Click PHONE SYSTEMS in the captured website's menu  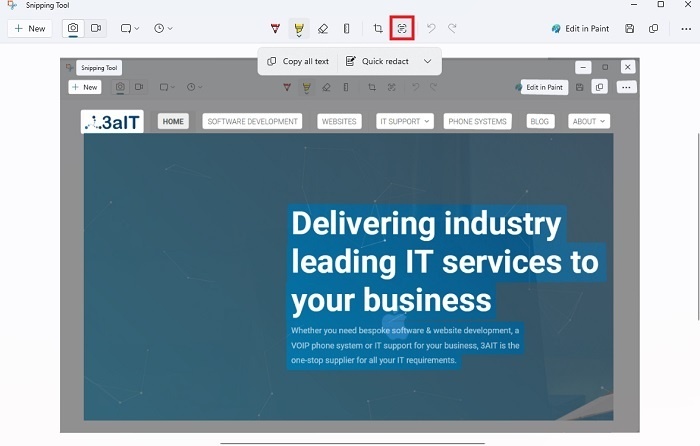click(x=477, y=121)
